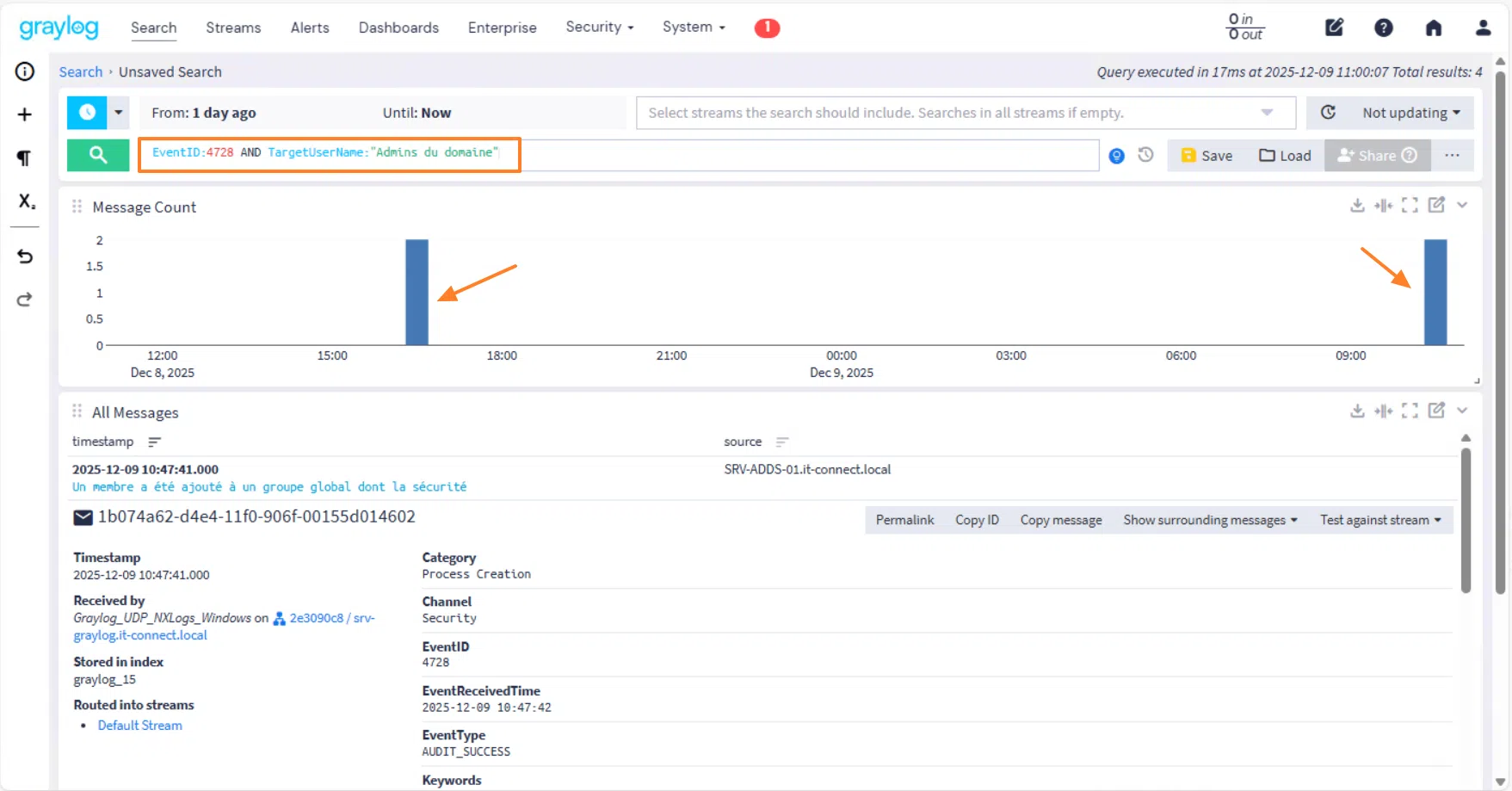Viewport: 1512px width, 791px height.
Task: Click the home icon in top bar
Action: [x=1434, y=28]
